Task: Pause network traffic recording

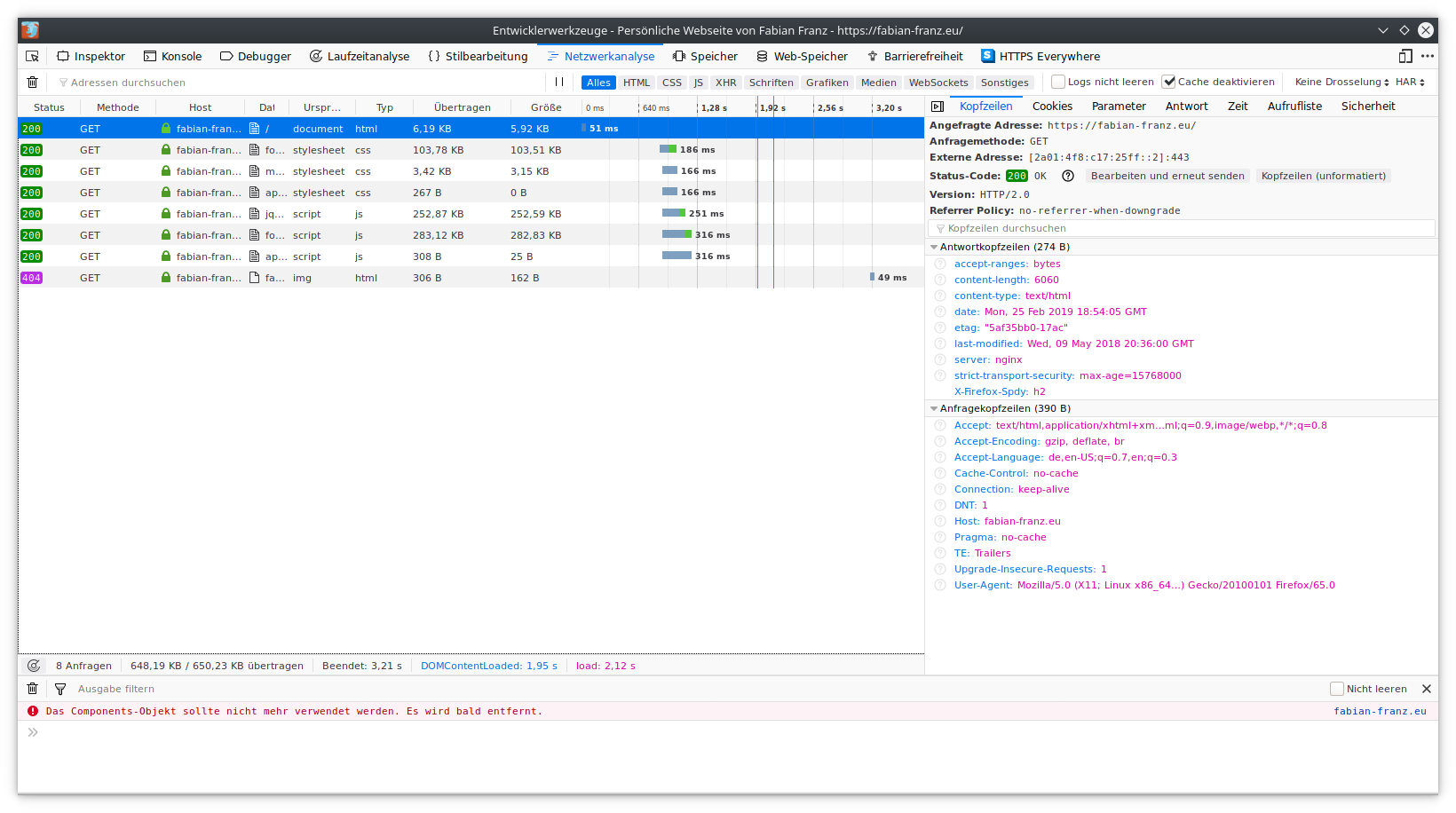Action: 560,82
